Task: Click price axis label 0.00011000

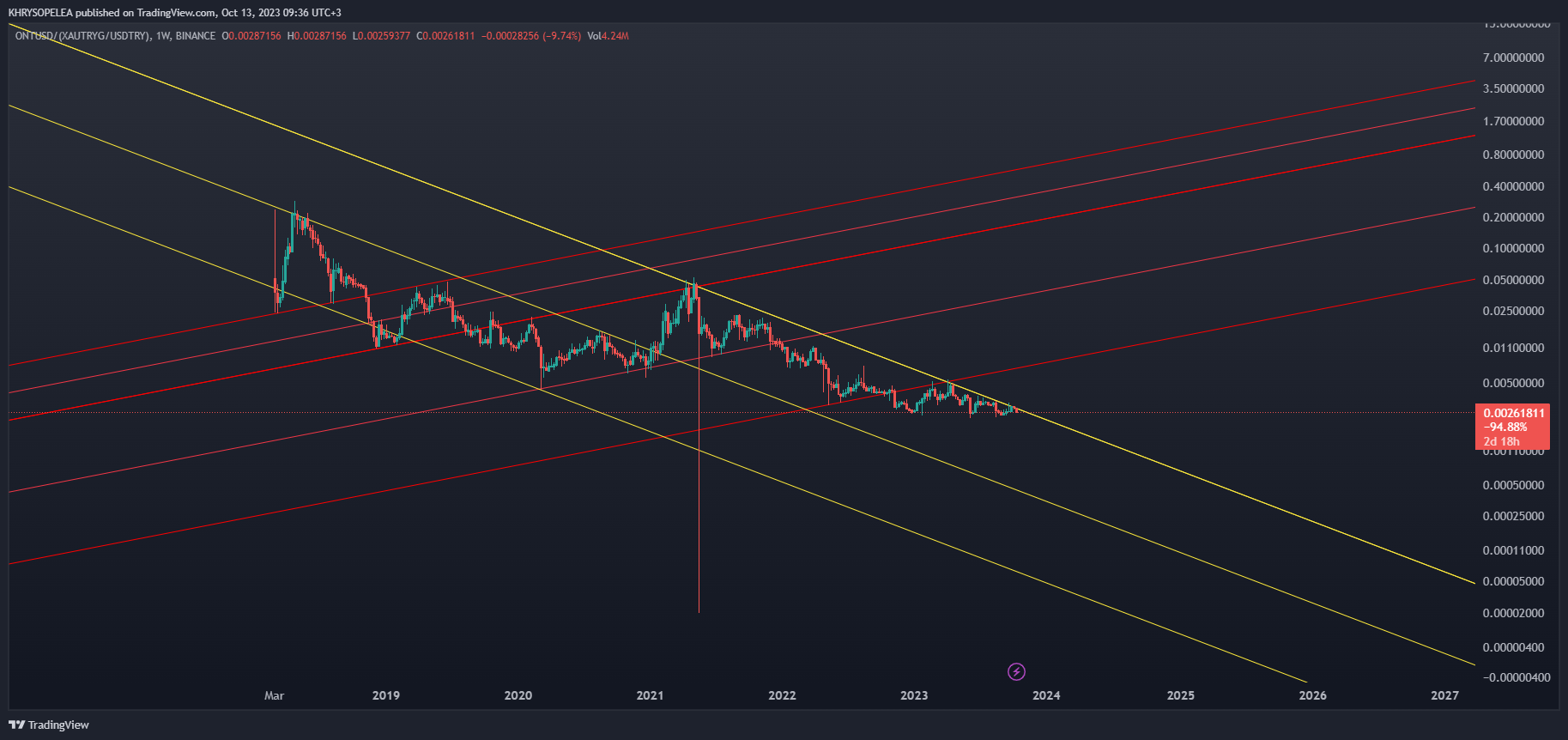Action: click(1513, 550)
